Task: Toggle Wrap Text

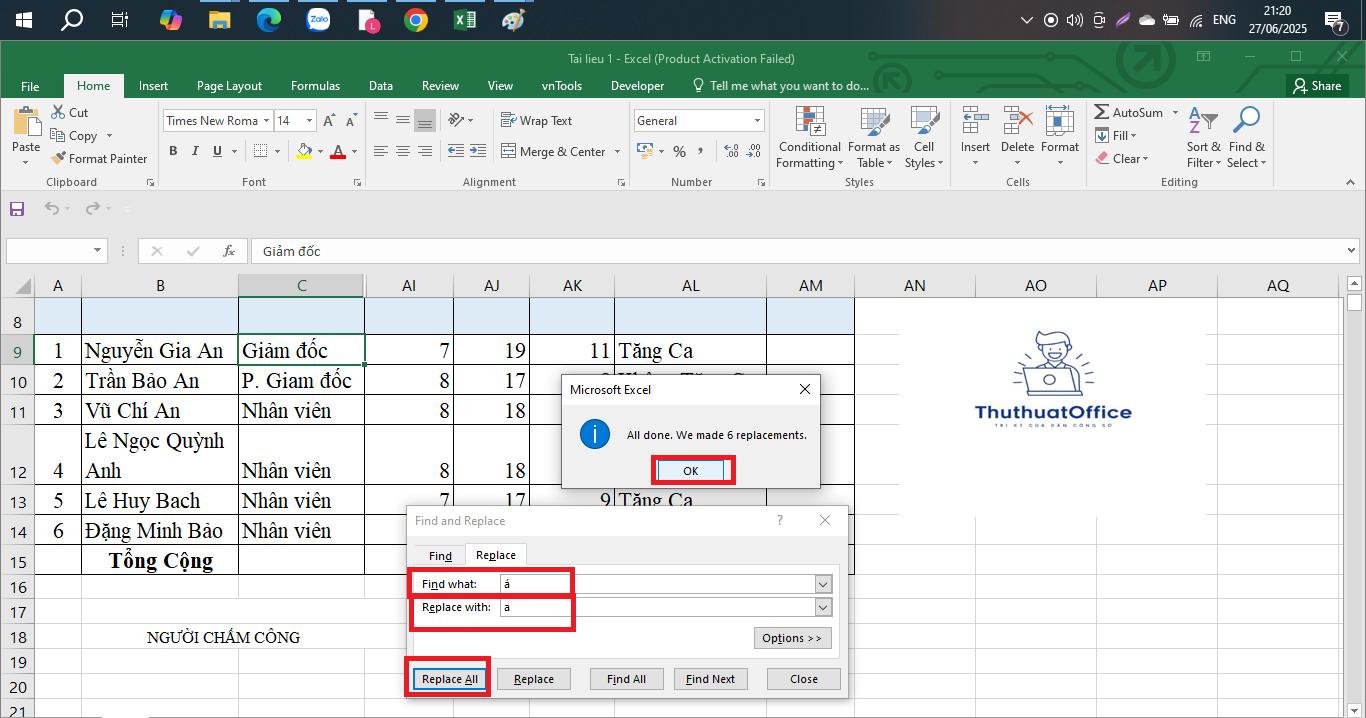Action: tap(537, 121)
